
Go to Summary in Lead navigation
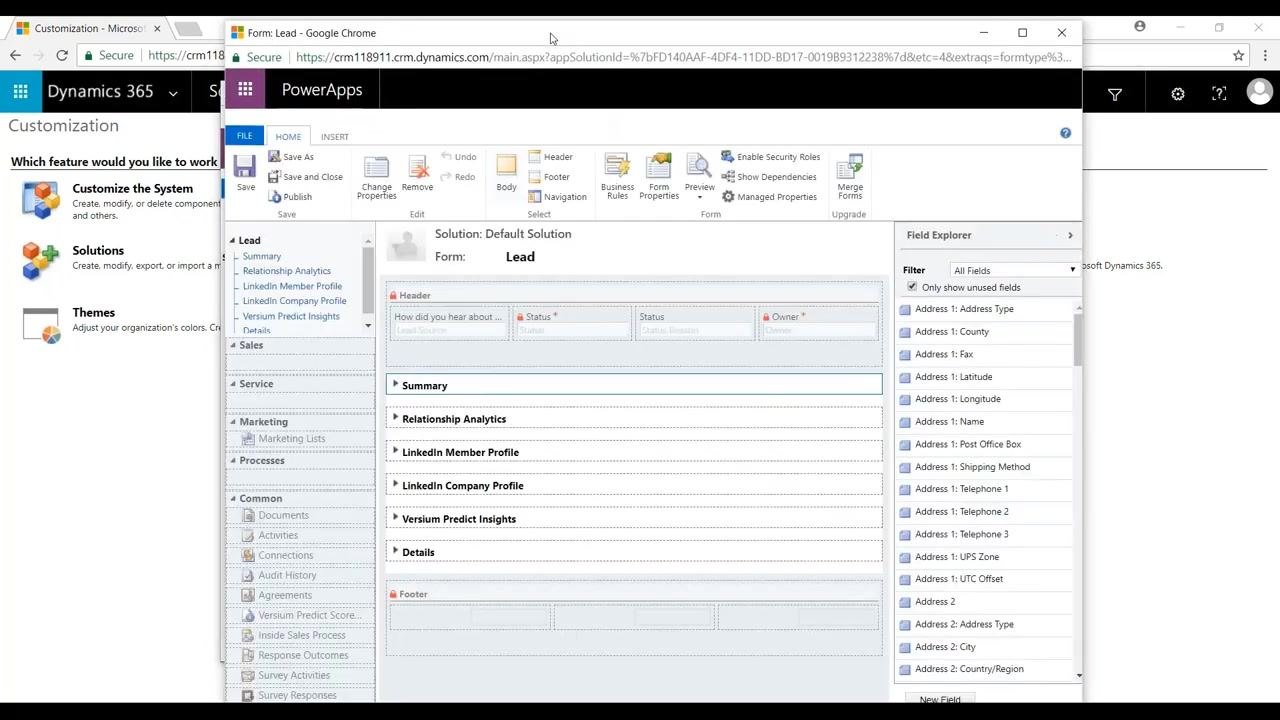(x=262, y=256)
